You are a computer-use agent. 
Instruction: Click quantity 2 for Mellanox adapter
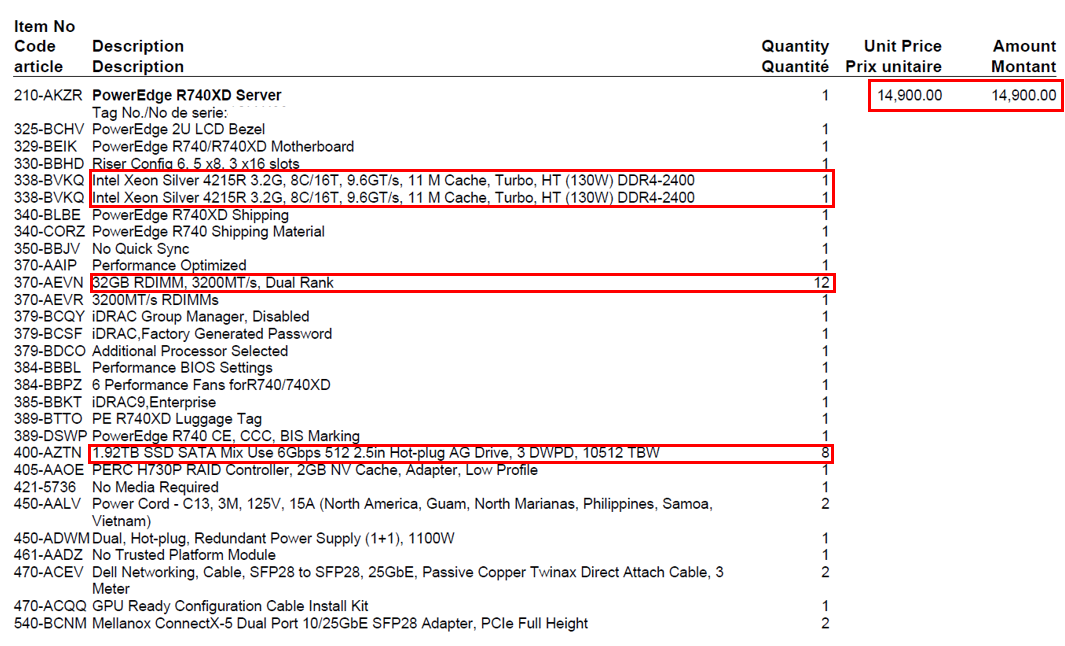tap(825, 624)
